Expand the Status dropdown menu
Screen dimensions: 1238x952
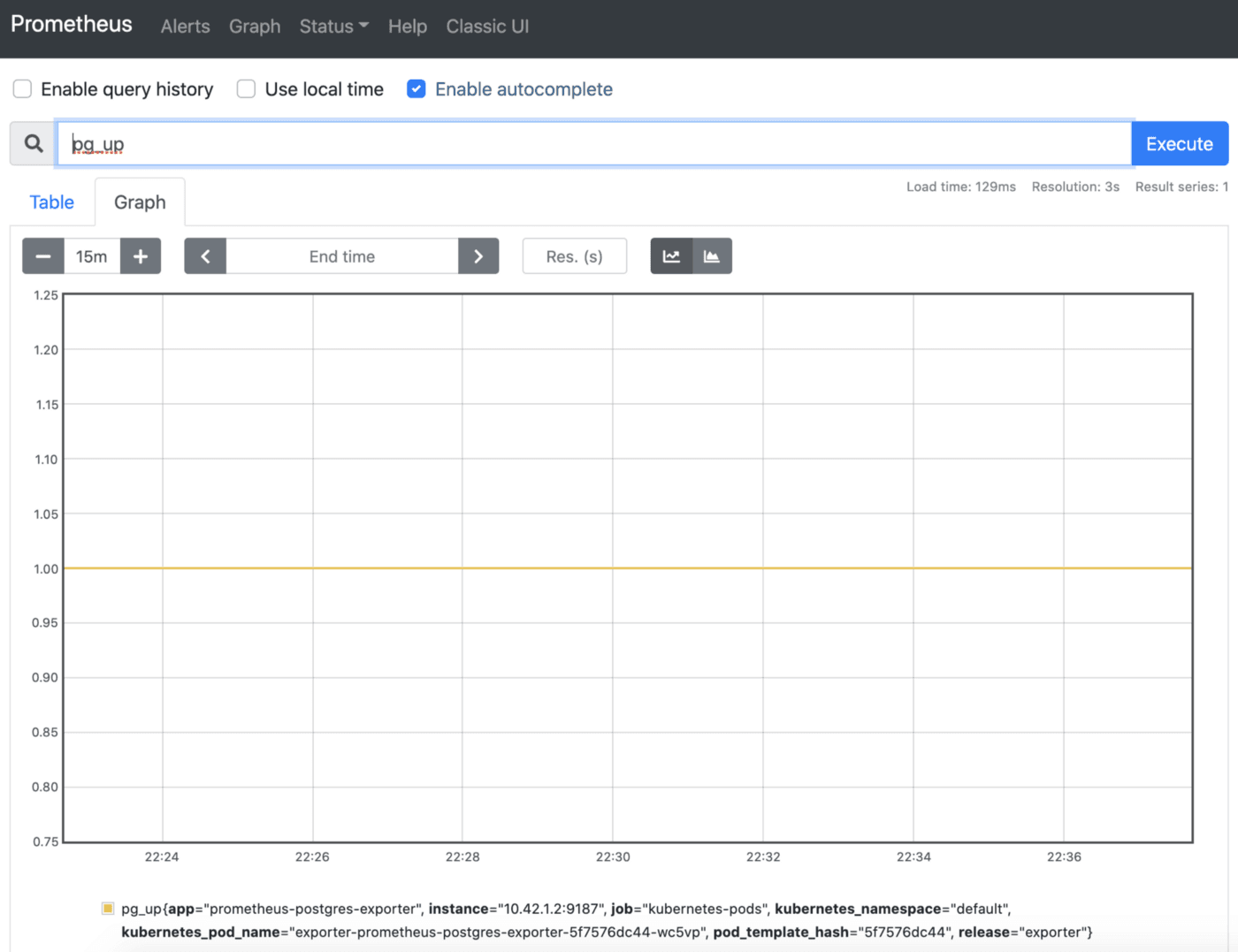(333, 27)
